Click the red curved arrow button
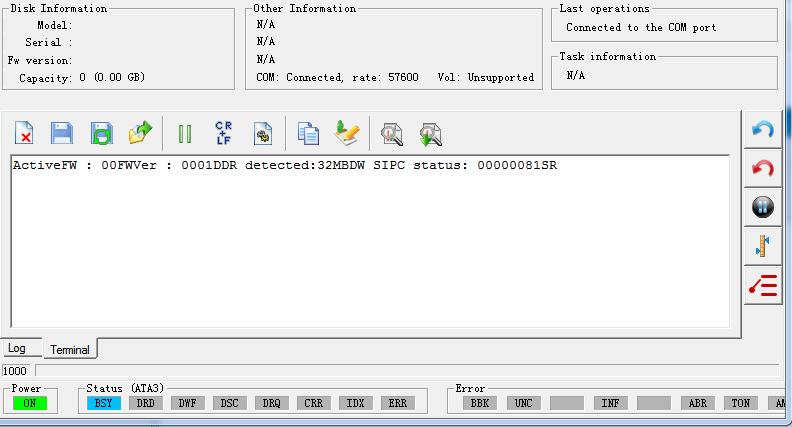This screenshot has width=792, height=427. (763, 168)
